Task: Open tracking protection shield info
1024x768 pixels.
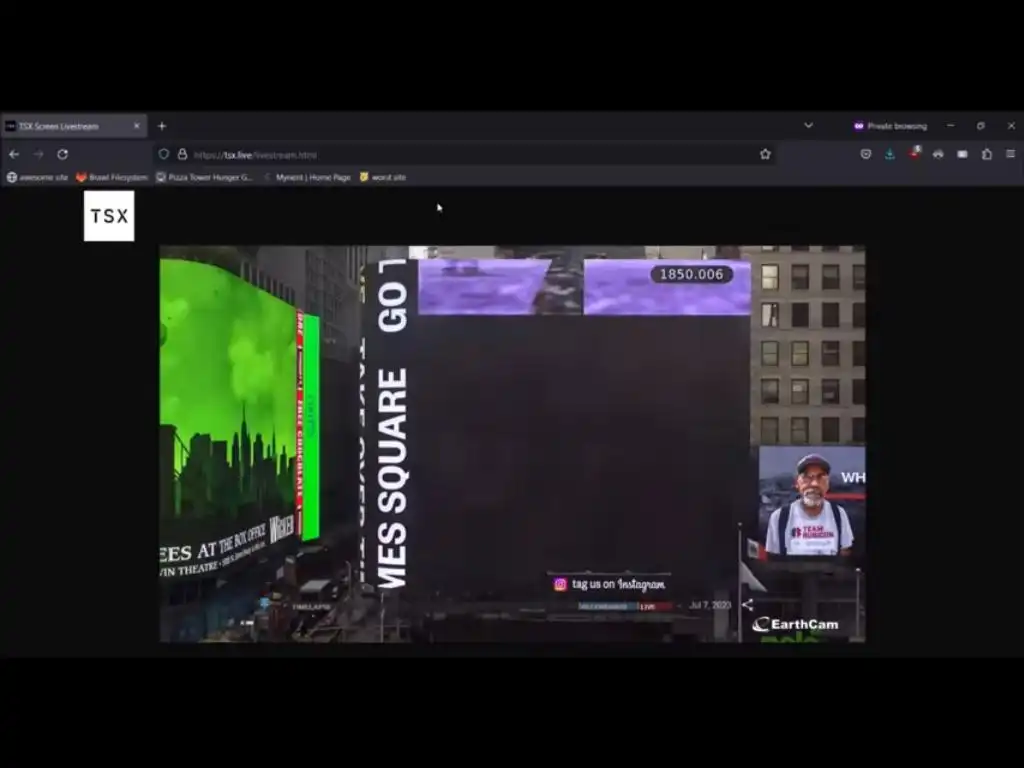Action: [x=164, y=154]
